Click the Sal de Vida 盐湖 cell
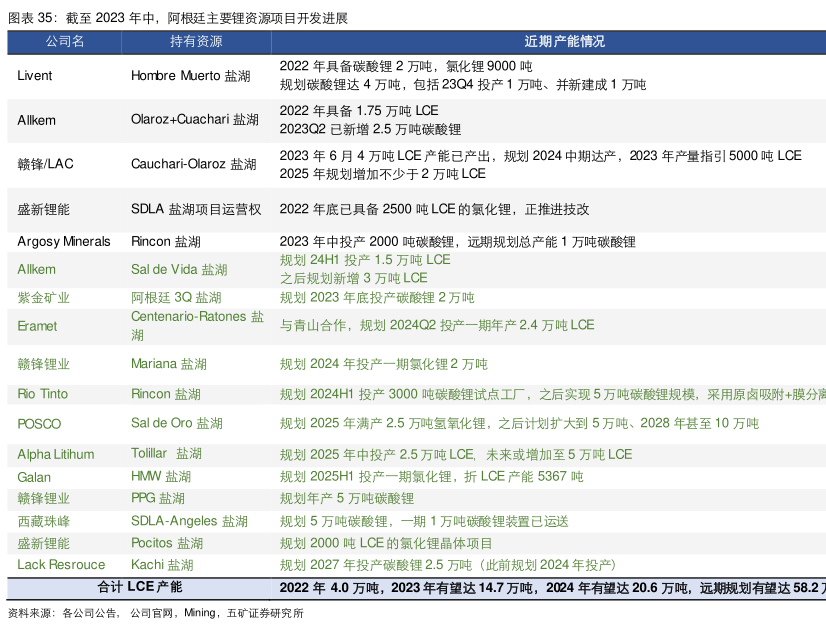The image size is (826, 625). [x=179, y=270]
